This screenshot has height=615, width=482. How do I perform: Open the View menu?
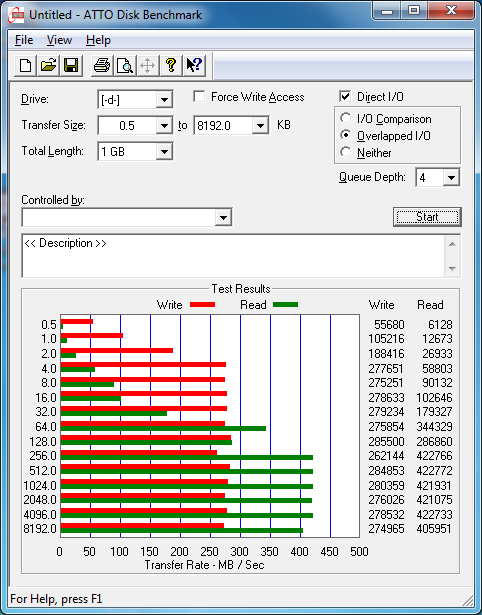(x=59, y=40)
